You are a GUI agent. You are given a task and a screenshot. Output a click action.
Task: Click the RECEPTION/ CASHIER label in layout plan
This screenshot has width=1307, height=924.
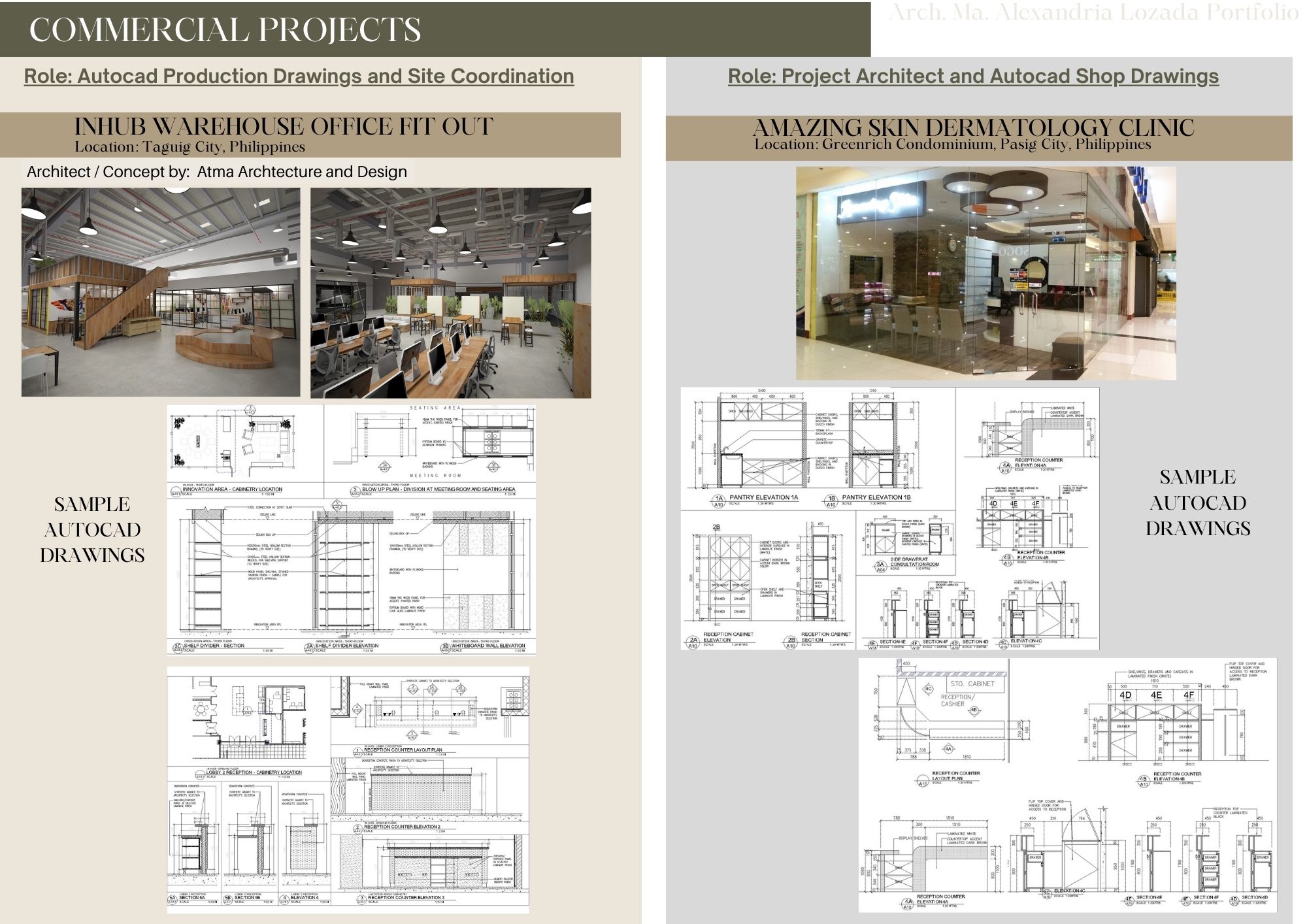point(956,701)
